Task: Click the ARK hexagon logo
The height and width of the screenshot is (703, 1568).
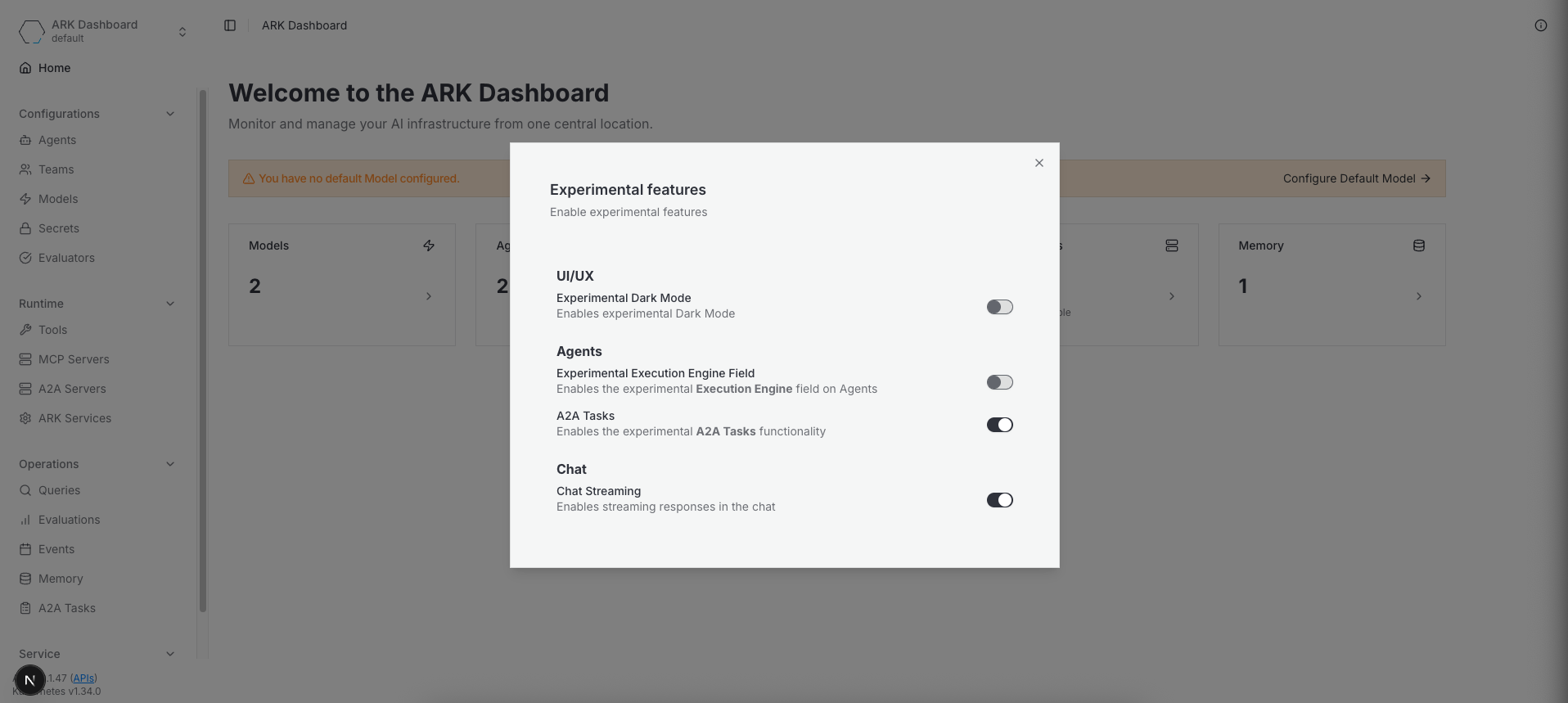Action: coord(32,31)
